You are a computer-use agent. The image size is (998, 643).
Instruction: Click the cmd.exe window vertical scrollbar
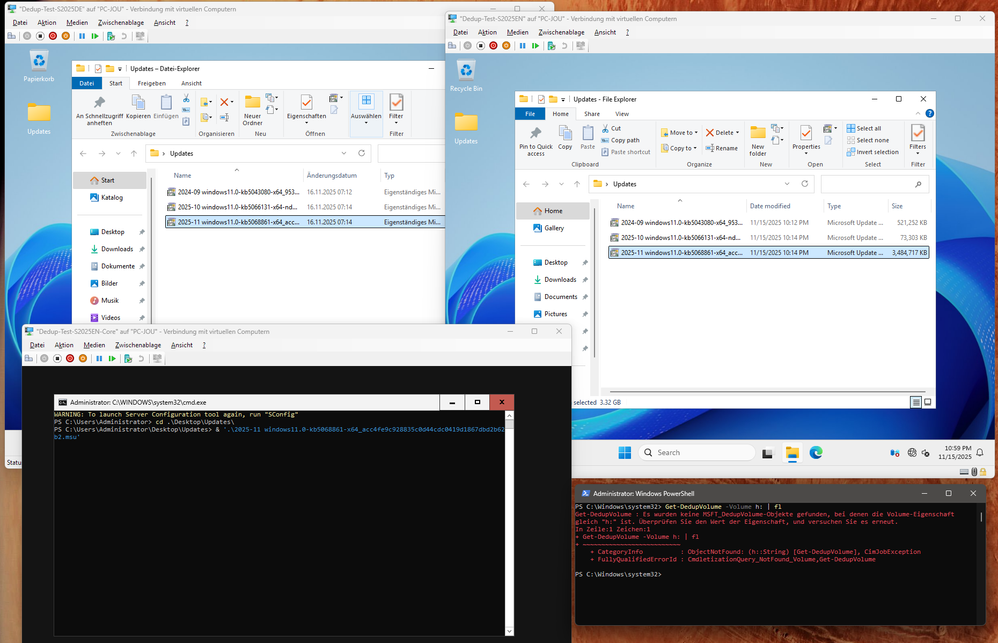click(509, 523)
